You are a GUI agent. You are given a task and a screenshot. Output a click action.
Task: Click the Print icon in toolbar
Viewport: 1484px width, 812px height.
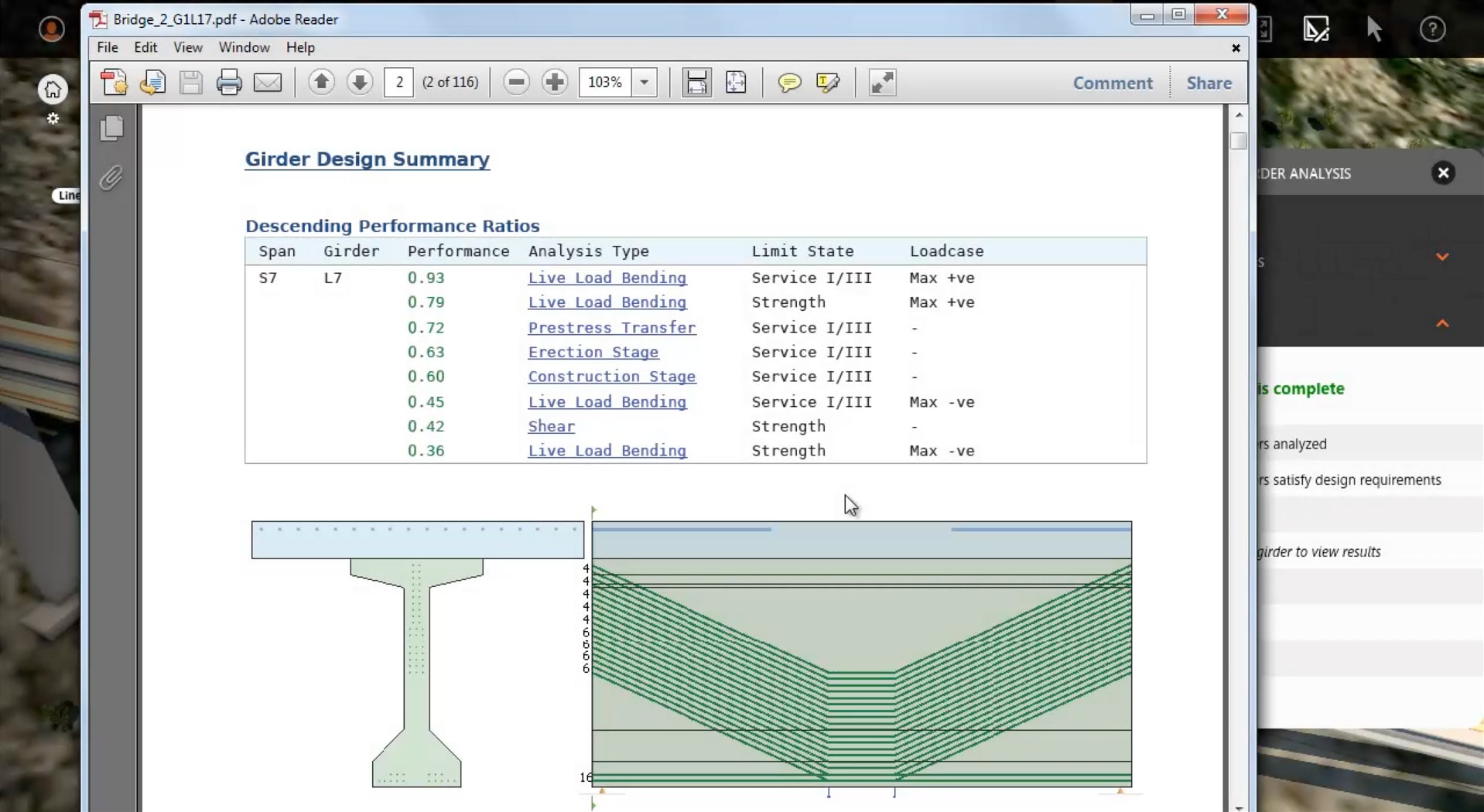point(228,83)
